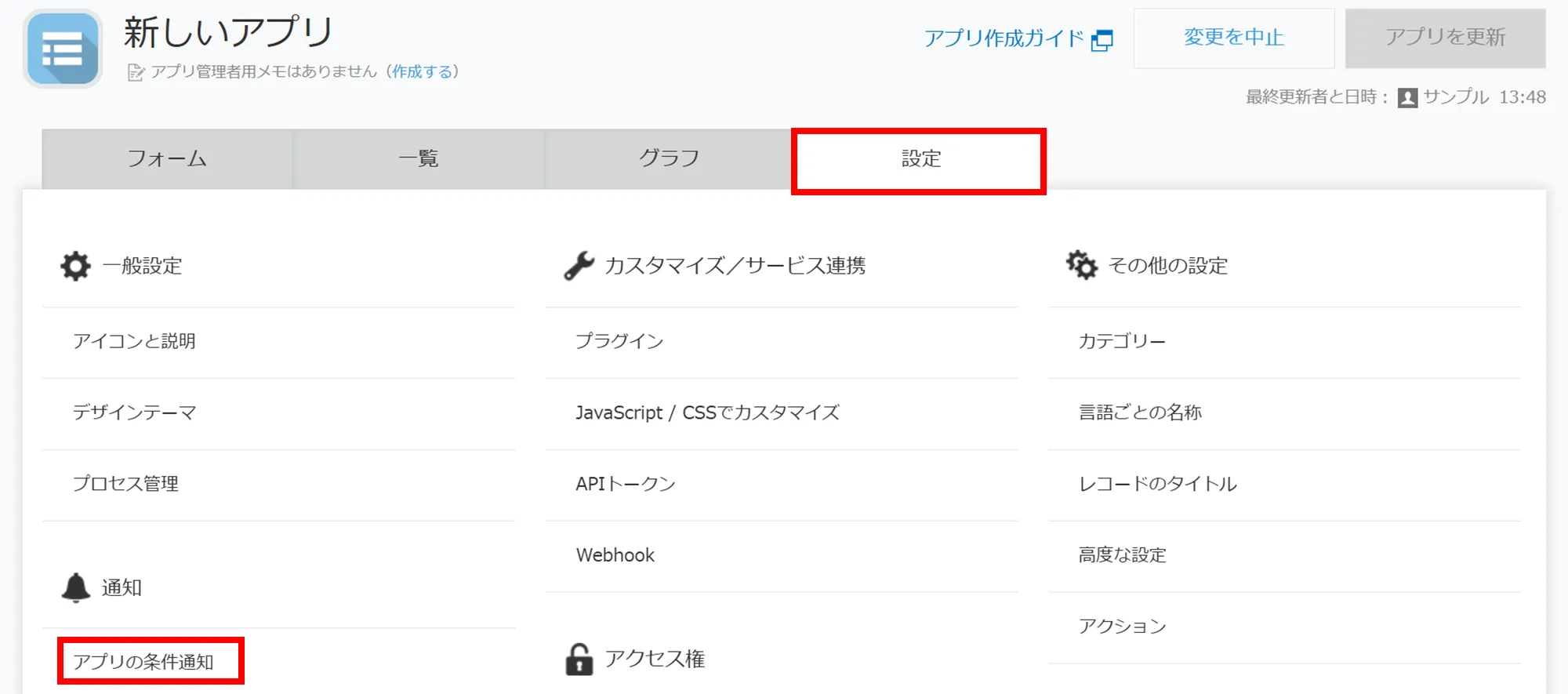Click the bell icon beside 通知
The image size is (1568, 694).
pos(76,587)
